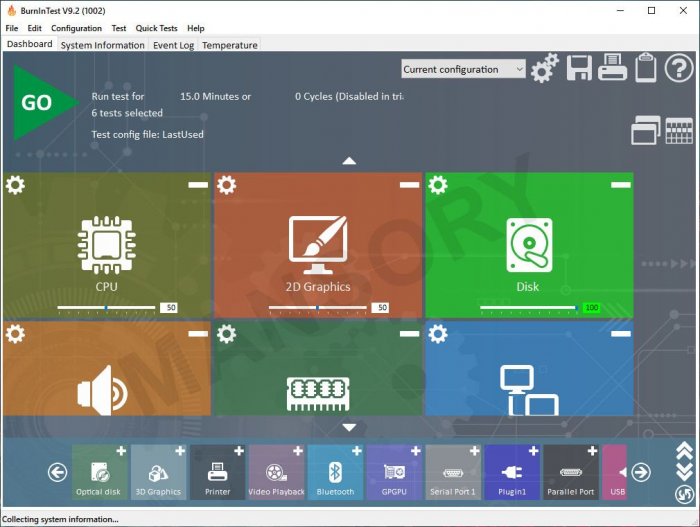Open test preferences gears icon

click(545, 69)
